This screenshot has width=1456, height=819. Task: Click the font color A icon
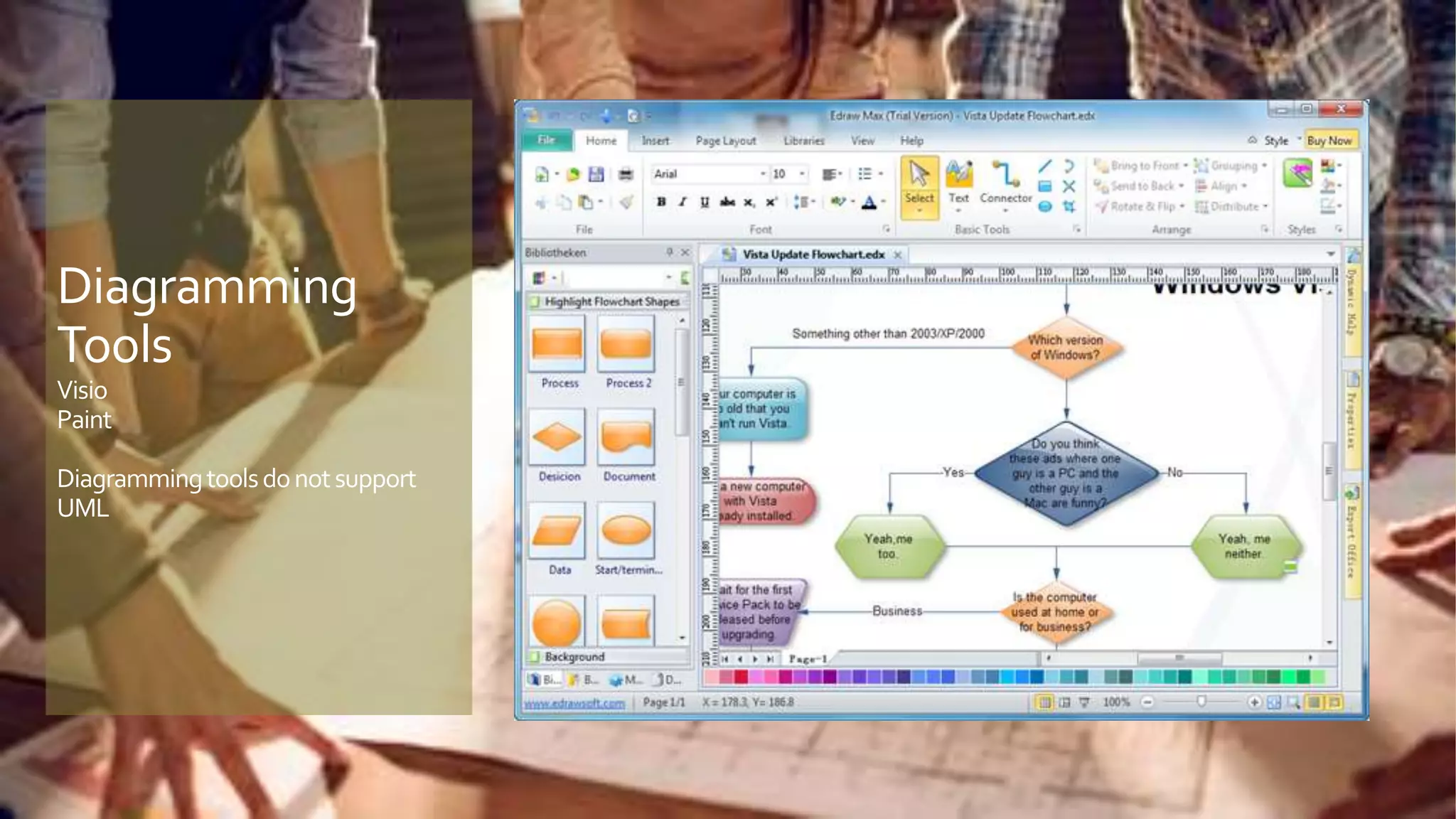pos(869,203)
